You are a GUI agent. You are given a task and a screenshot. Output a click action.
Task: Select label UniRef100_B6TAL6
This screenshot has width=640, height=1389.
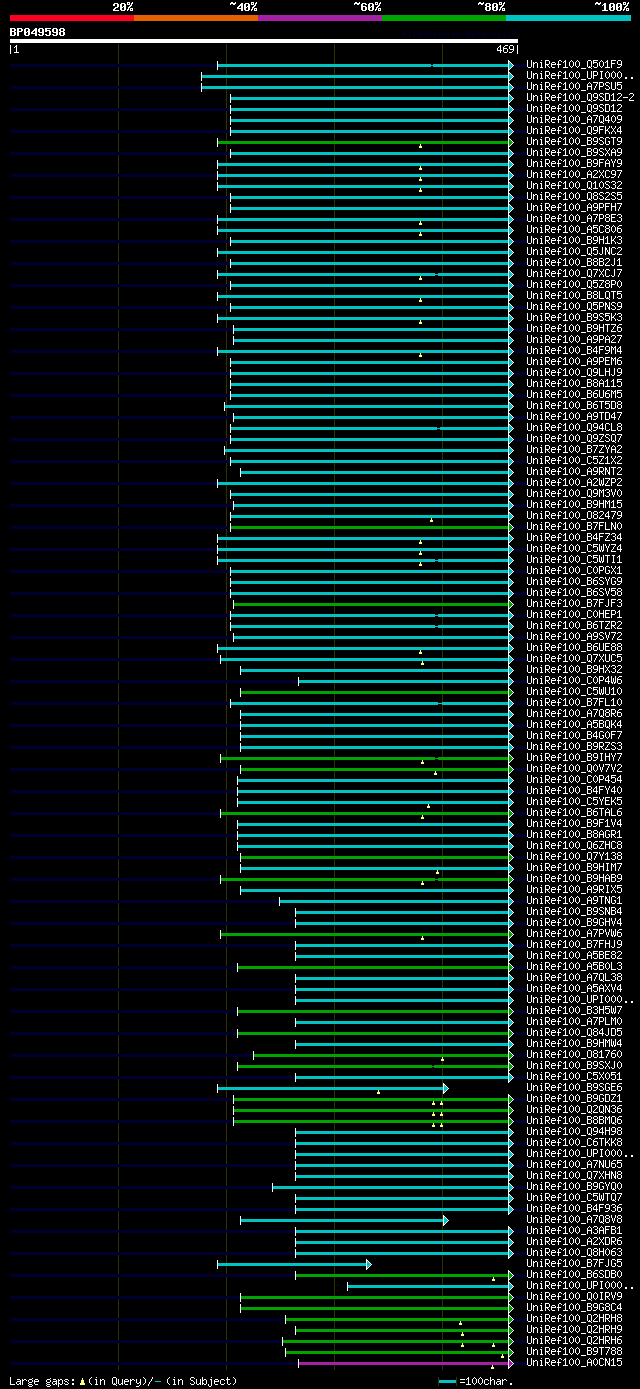coord(574,812)
